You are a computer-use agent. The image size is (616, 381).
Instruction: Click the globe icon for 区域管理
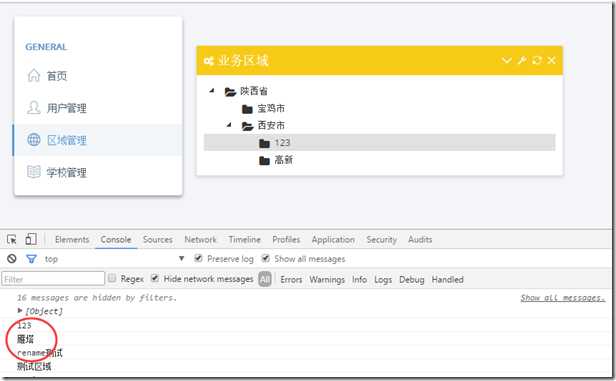pyautogui.click(x=34, y=140)
